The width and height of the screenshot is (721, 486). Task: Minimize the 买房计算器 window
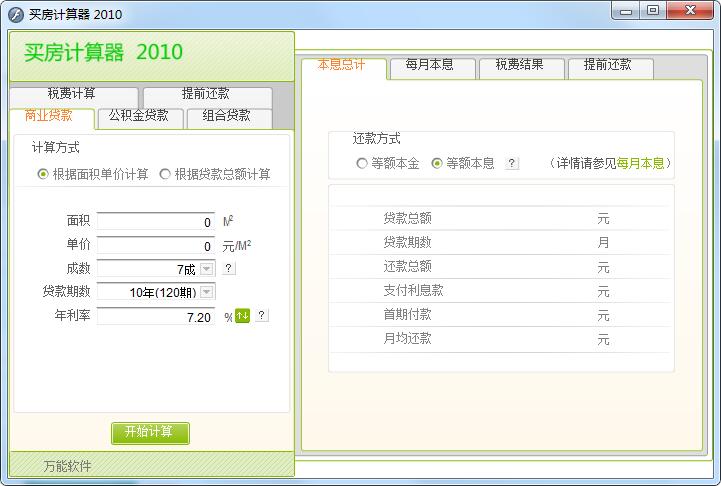[x=625, y=11]
